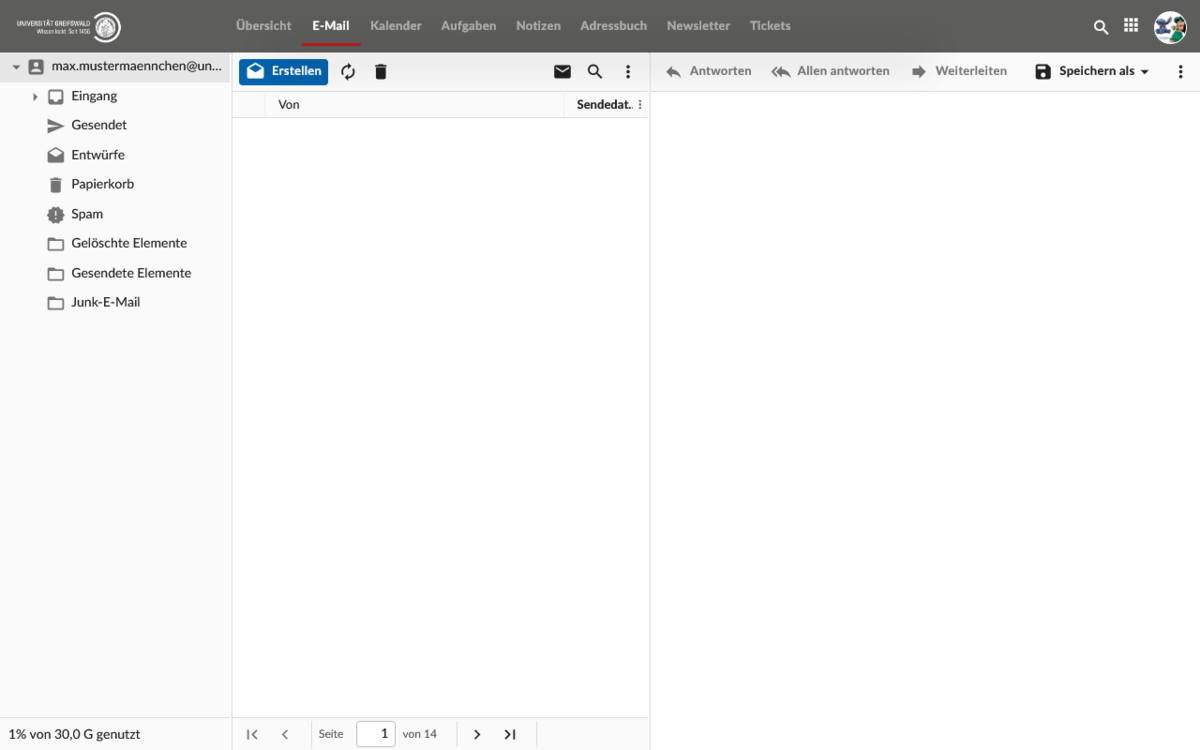Click Erstellen to compose new email

tap(284, 72)
